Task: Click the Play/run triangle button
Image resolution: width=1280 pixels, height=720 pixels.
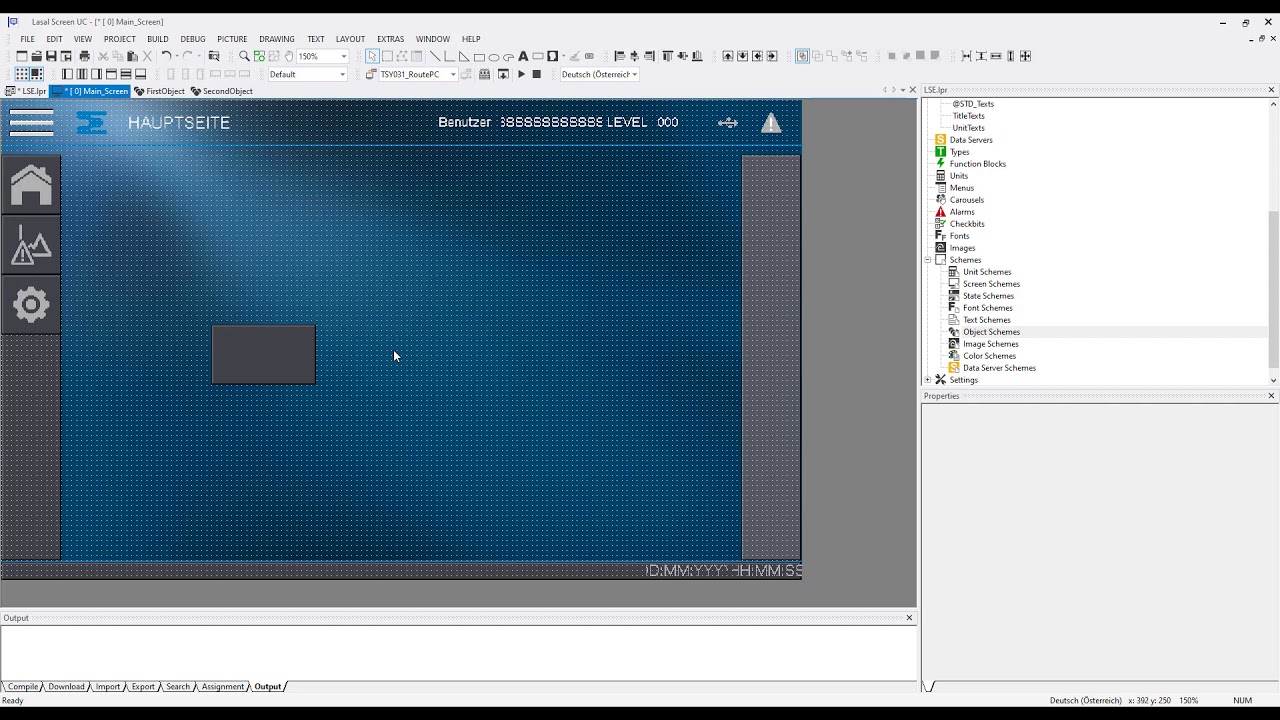Action: pos(521,74)
